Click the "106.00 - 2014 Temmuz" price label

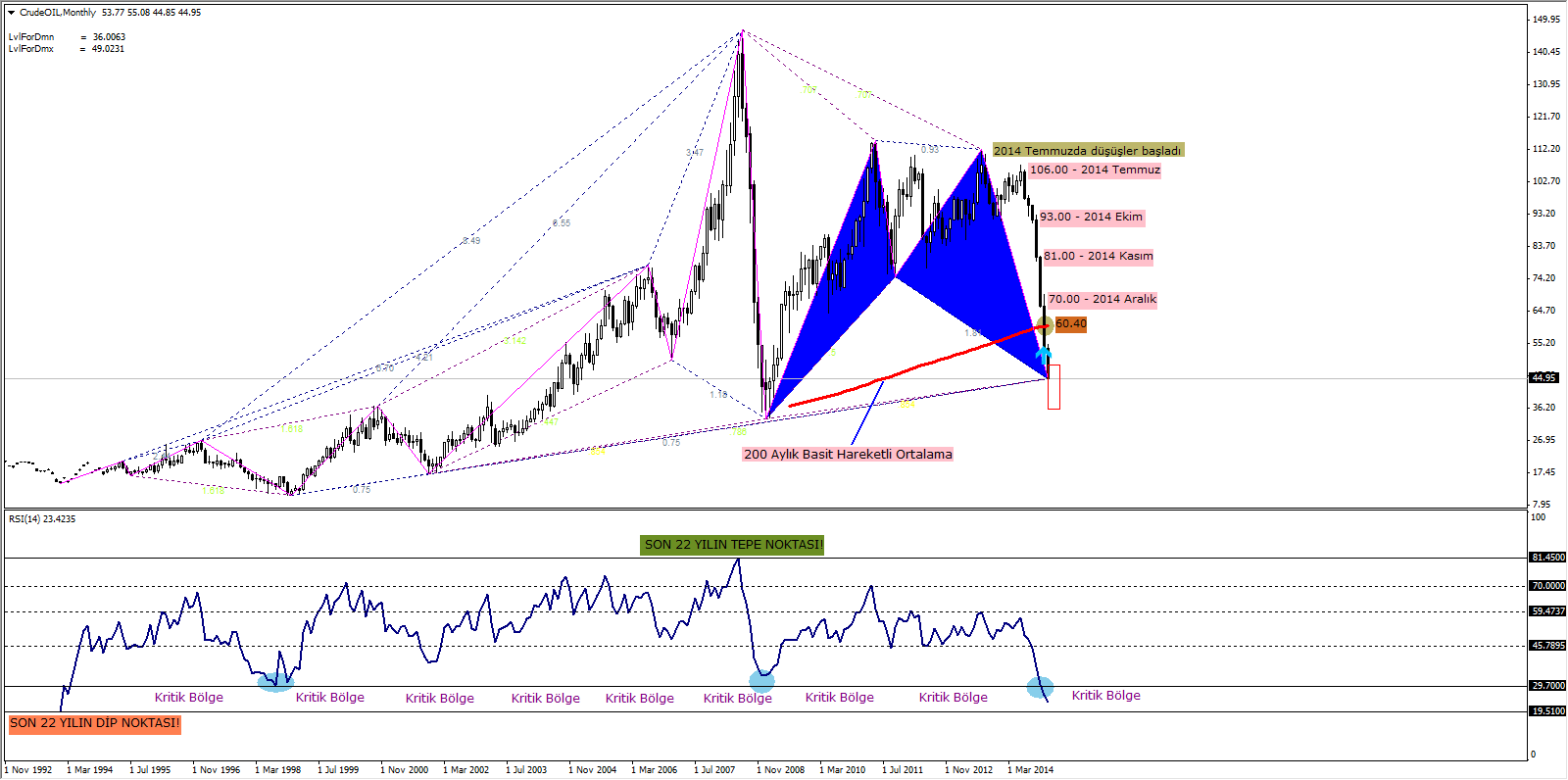coord(1095,170)
